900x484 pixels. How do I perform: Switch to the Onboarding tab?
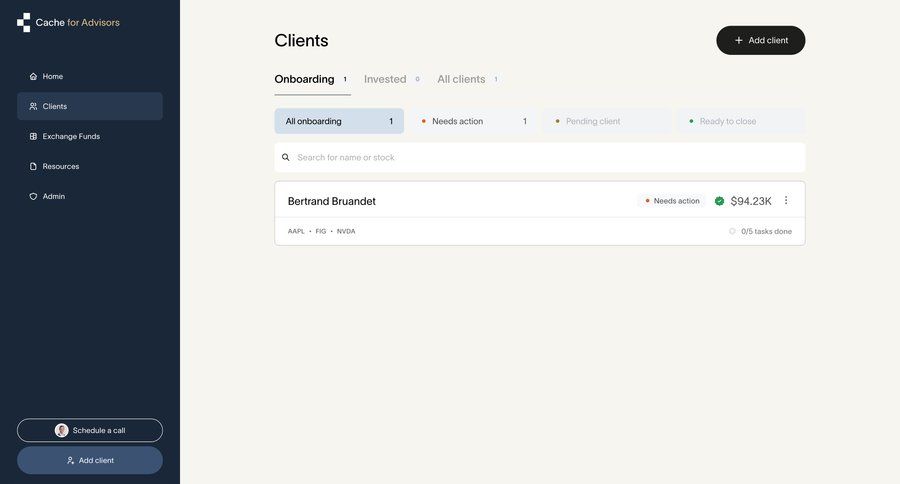click(312, 79)
